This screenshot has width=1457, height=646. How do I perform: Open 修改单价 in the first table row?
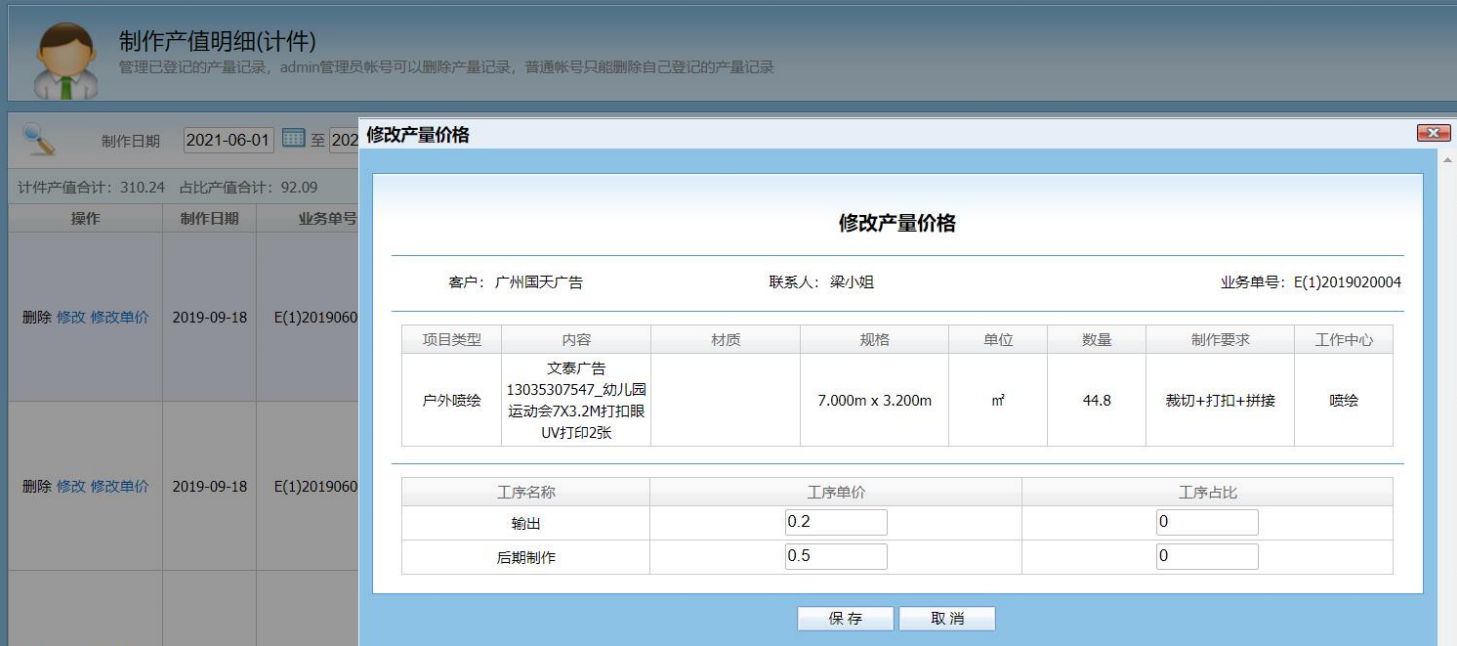[x=120, y=317]
